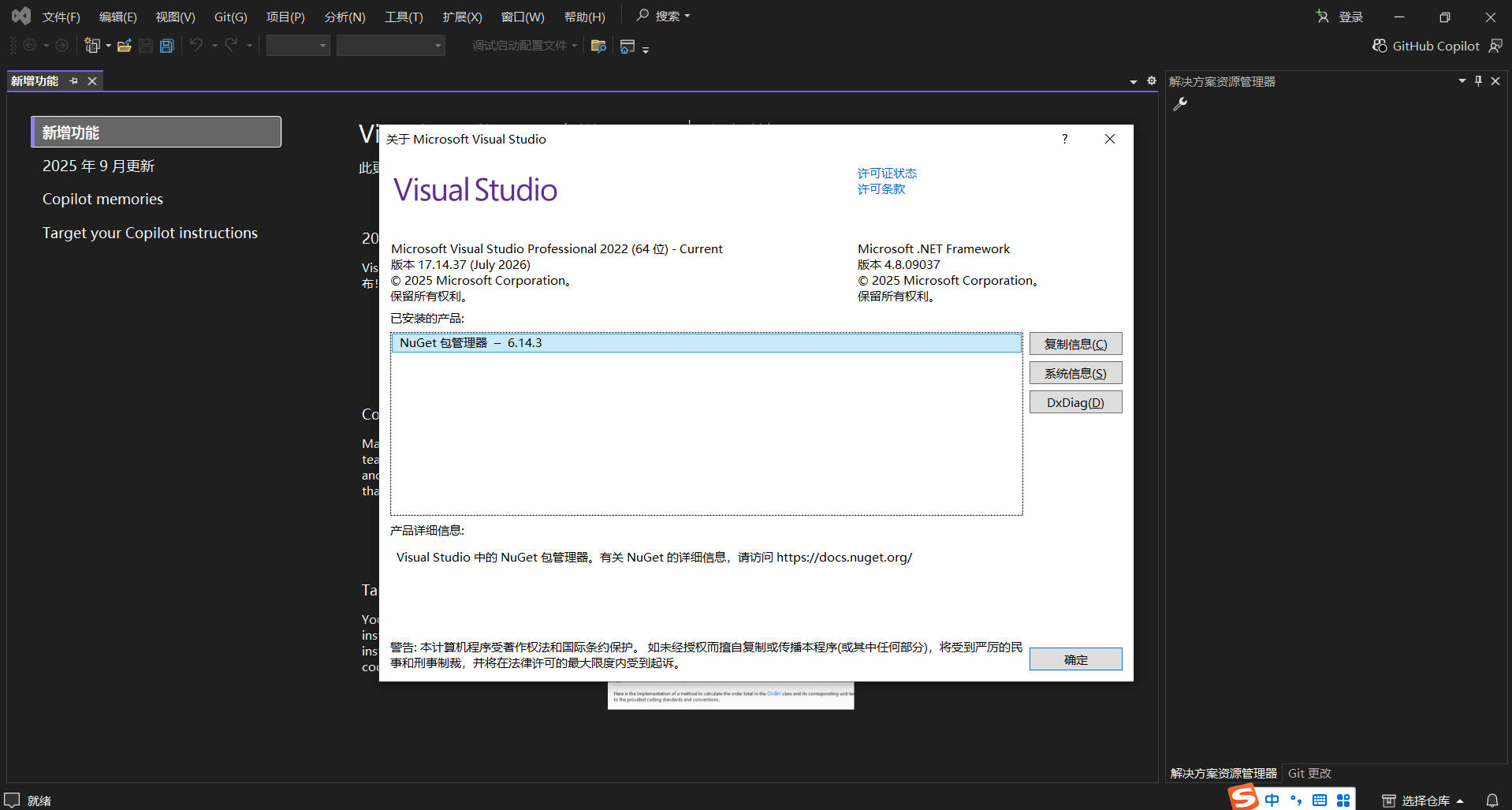1512x810 pixels.
Task: Open the 文件(F) menu
Action: (61, 17)
